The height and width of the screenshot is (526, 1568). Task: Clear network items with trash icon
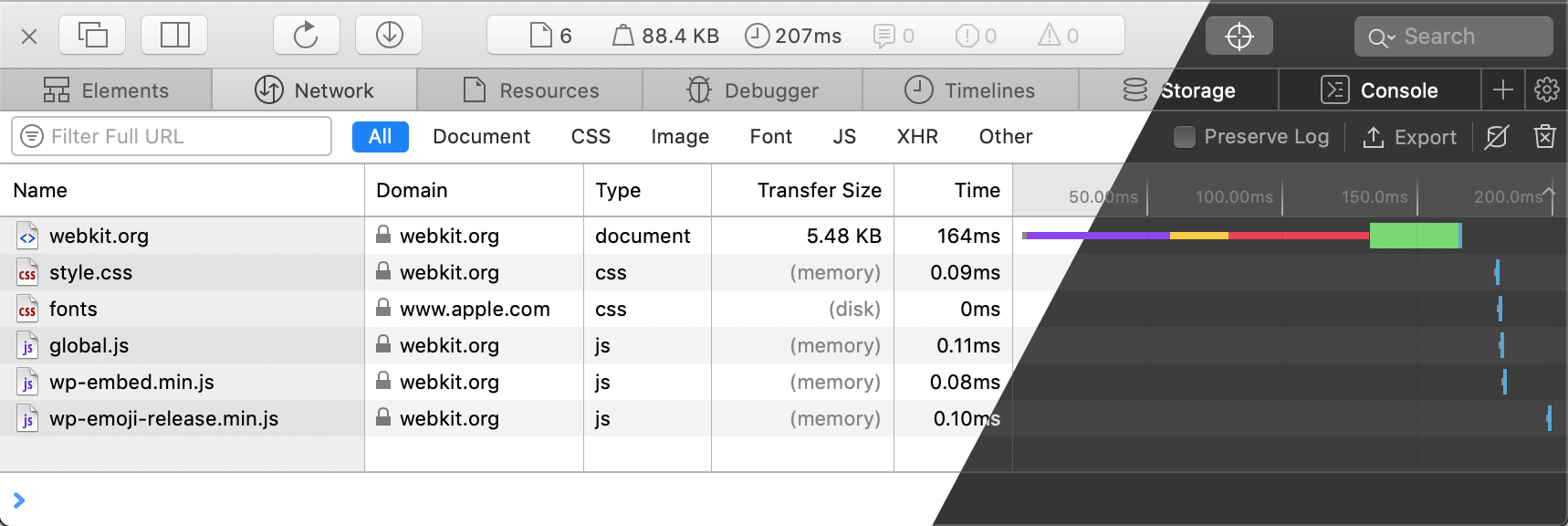point(1544,137)
